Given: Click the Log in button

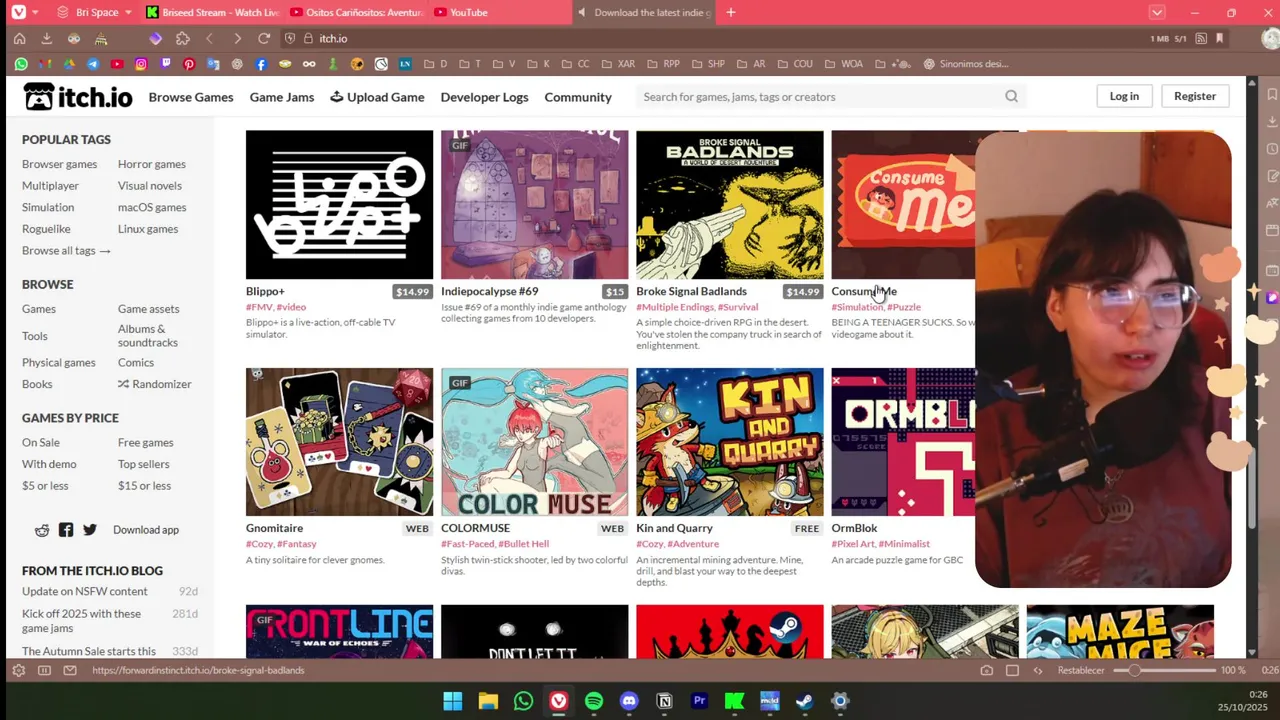Looking at the screenshot, I should [x=1124, y=96].
